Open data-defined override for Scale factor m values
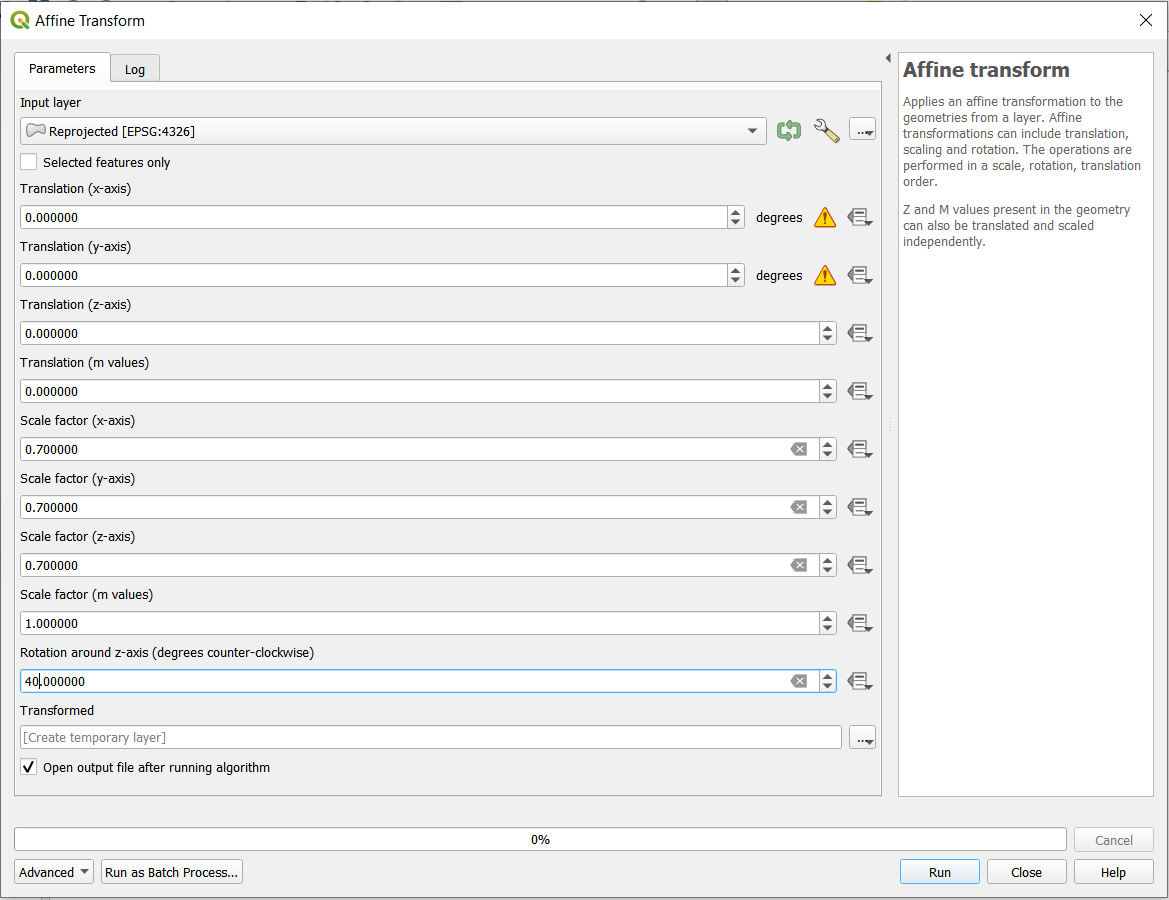This screenshot has width=1169, height=900. pyautogui.click(x=859, y=624)
